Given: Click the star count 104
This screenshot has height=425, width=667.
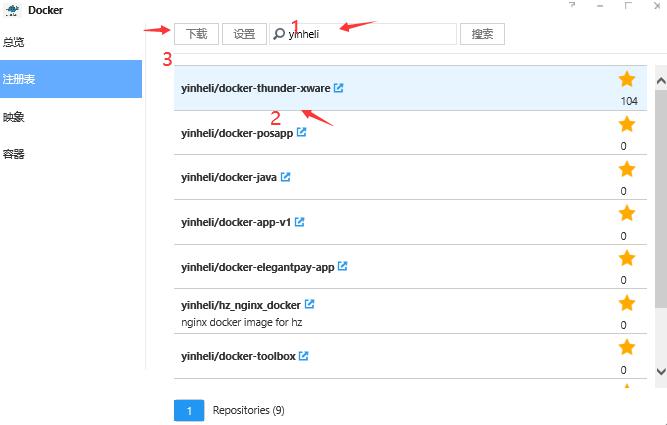Looking at the screenshot, I should point(629,101).
